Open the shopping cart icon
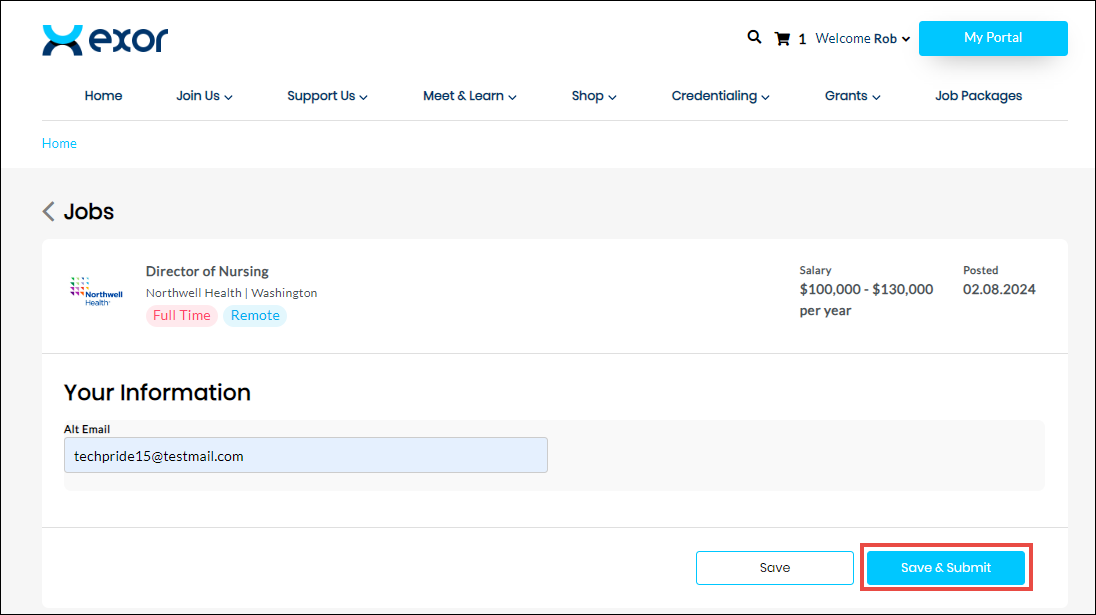The image size is (1096, 615). pyautogui.click(x=782, y=39)
